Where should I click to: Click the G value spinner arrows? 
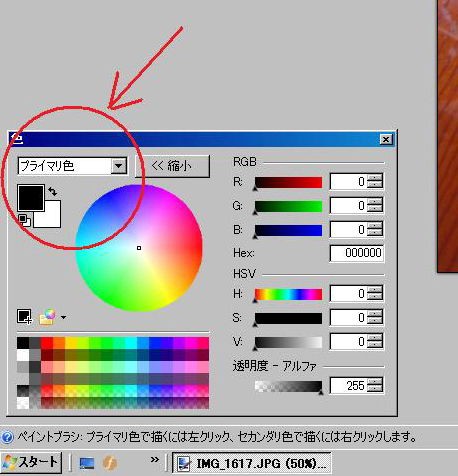pyautogui.click(x=375, y=206)
